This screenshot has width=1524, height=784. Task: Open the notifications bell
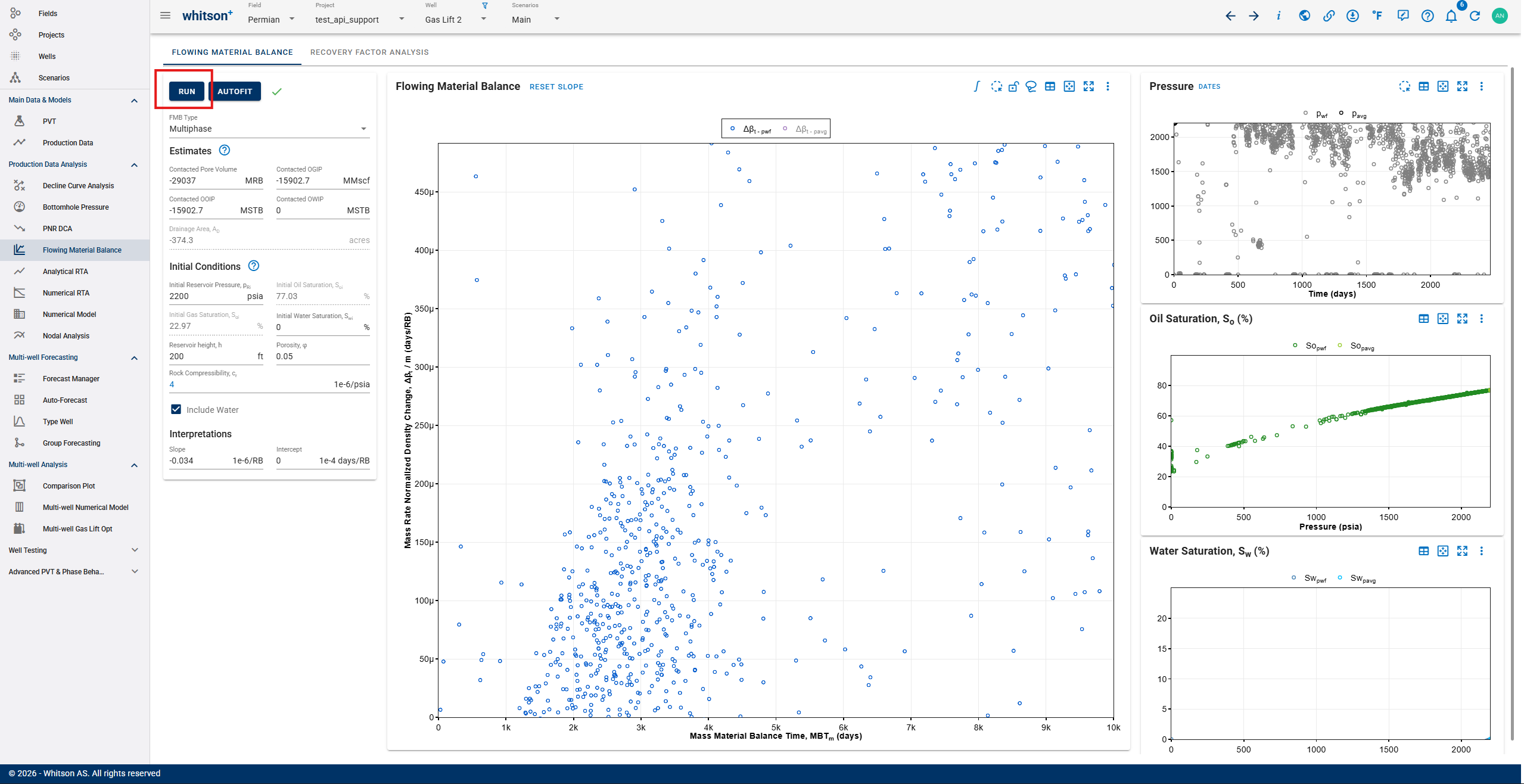pos(1451,16)
